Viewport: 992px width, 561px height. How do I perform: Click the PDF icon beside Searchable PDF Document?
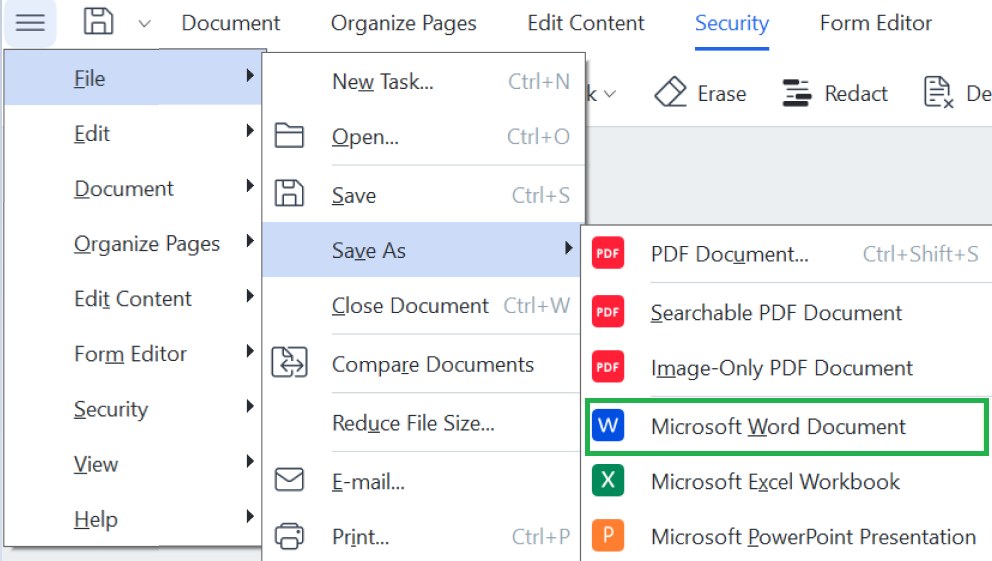pyautogui.click(x=608, y=311)
